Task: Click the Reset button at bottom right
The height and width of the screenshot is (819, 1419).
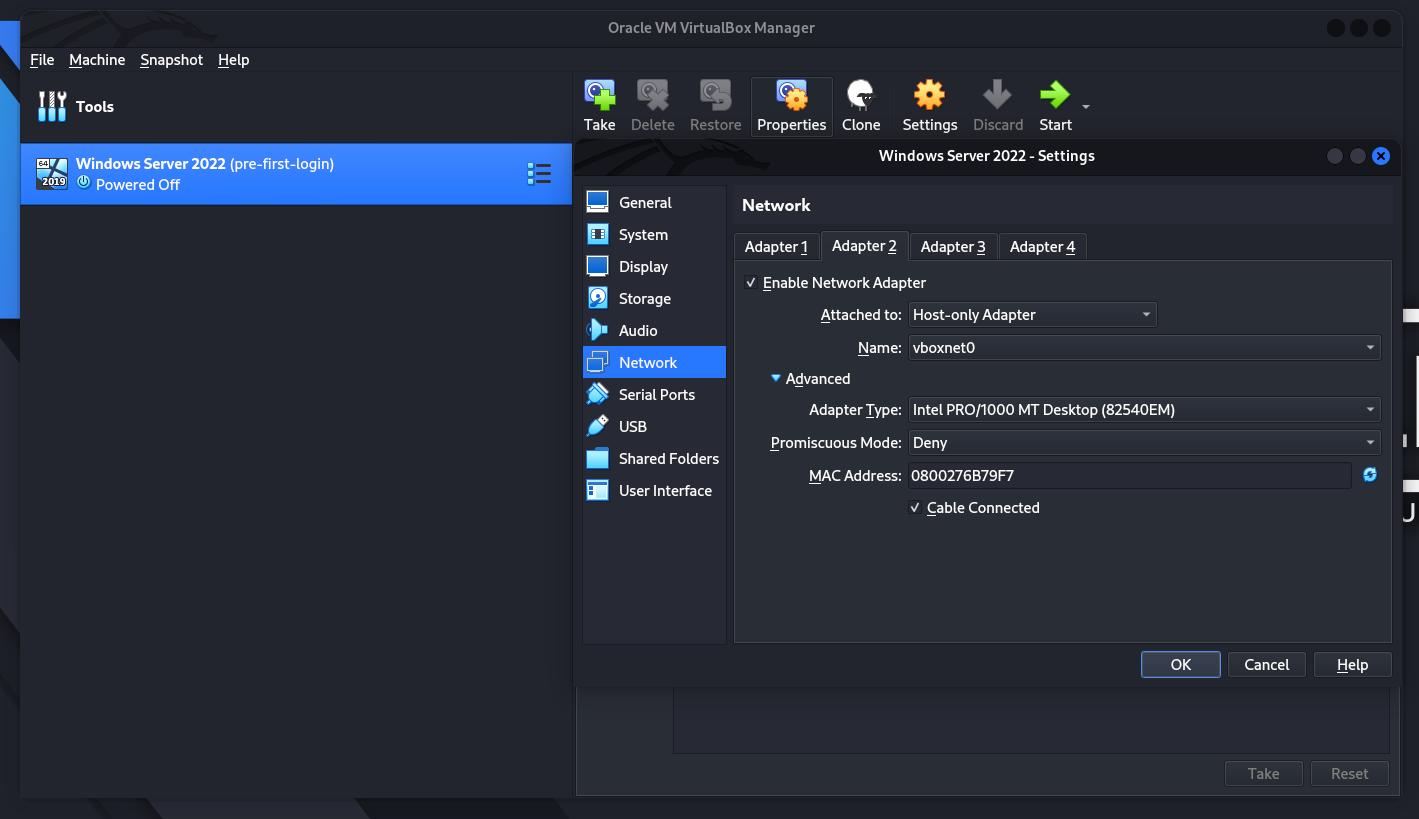Action: click(1349, 774)
